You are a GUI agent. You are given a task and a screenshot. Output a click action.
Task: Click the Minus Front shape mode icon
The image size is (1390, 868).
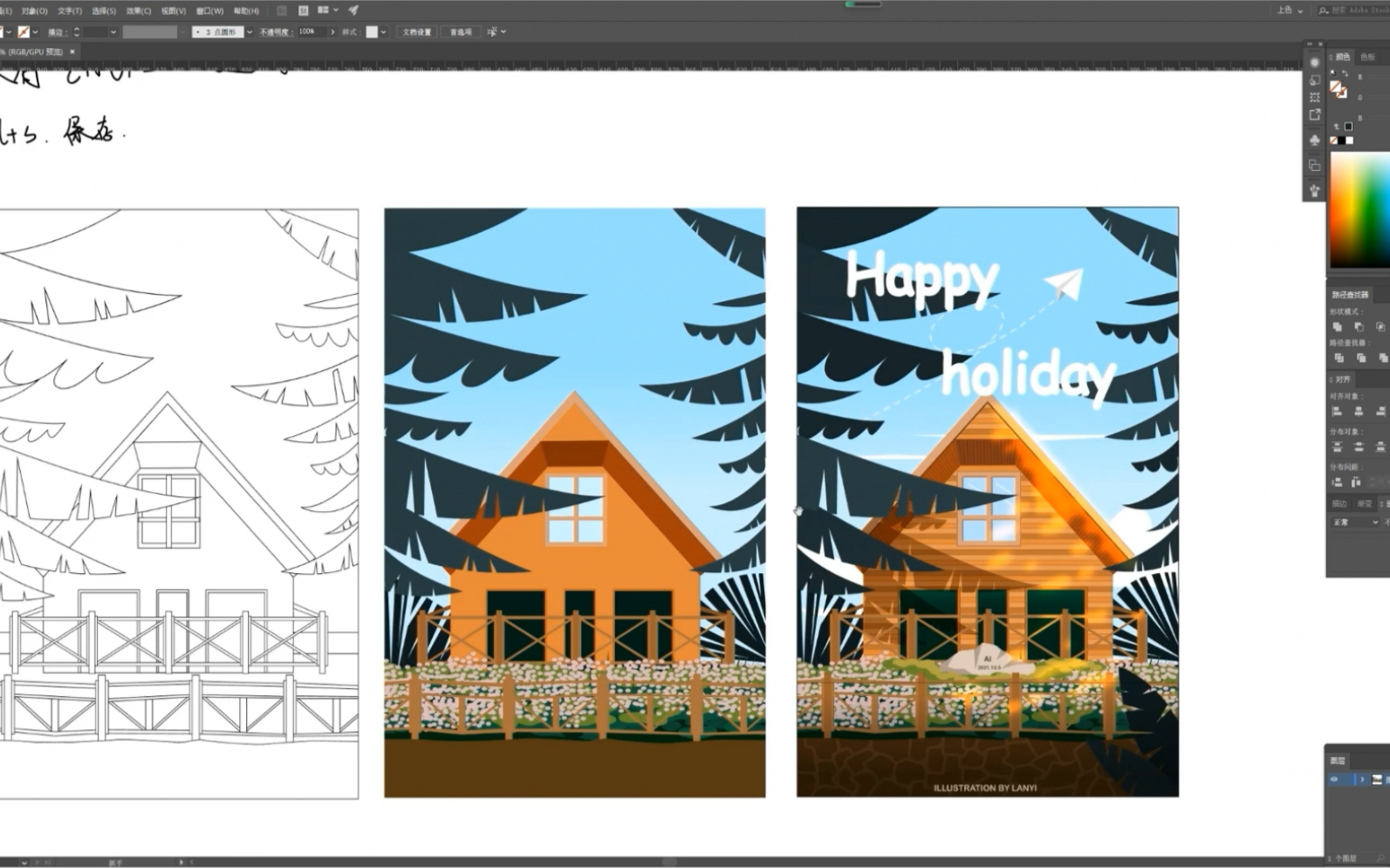point(1359,327)
